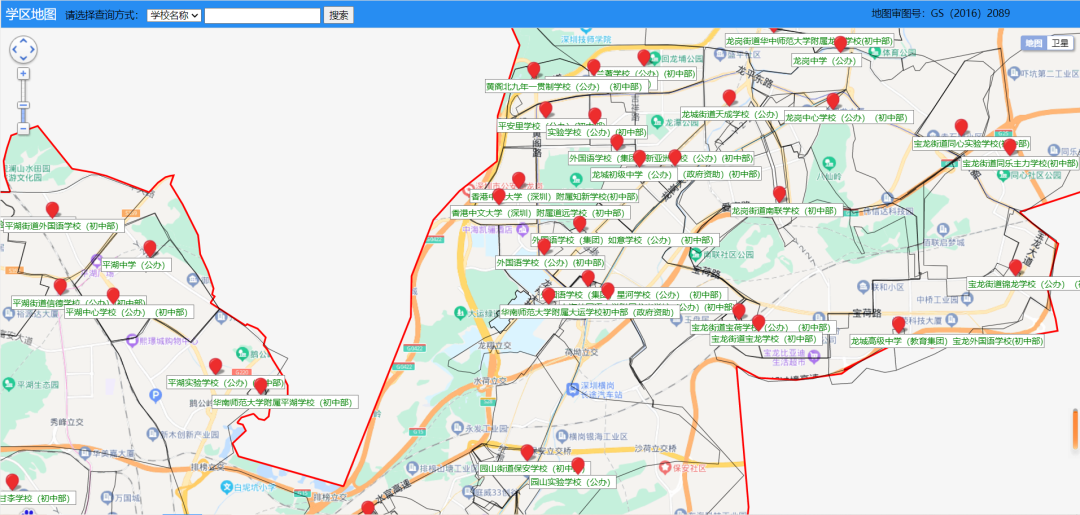1080x515 pixels.
Task: Click the 宝龙街道宝龙学校（初中部） label
Action: 764,339
